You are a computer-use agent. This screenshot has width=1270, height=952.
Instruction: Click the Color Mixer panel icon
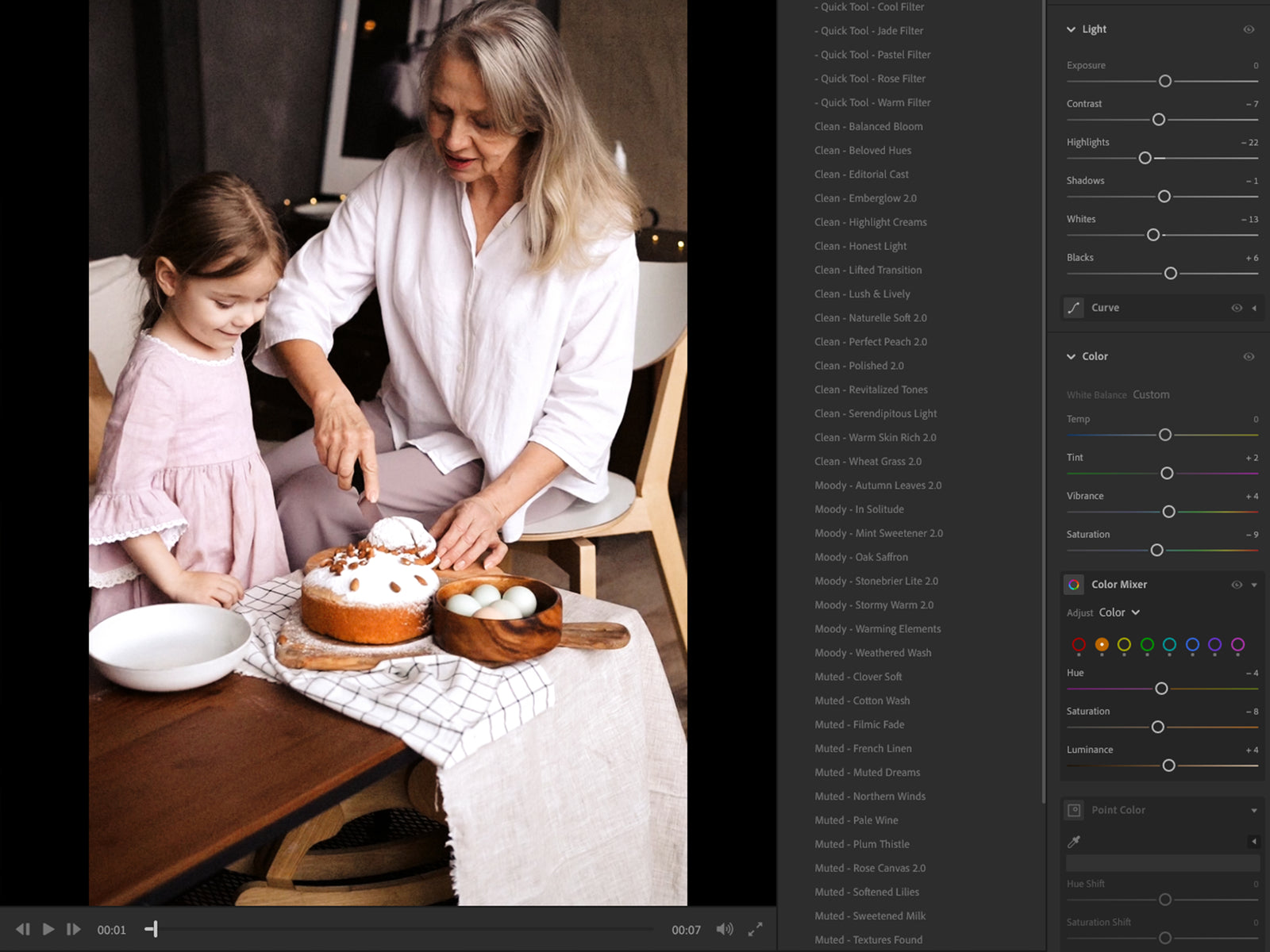pos(1076,584)
